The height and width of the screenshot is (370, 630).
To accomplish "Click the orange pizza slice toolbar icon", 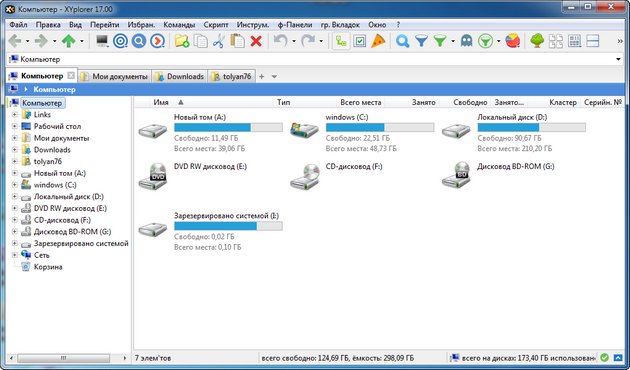I will [x=378, y=41].
